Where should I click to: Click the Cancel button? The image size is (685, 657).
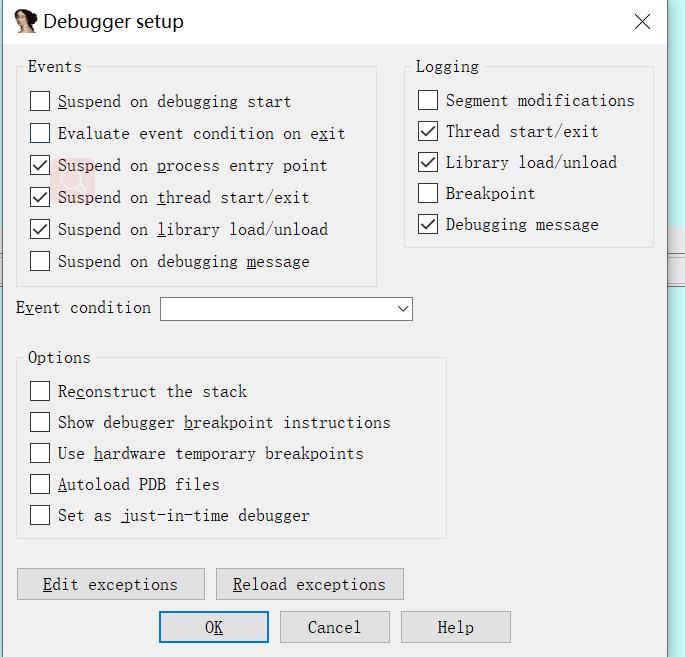coord(335,627)
